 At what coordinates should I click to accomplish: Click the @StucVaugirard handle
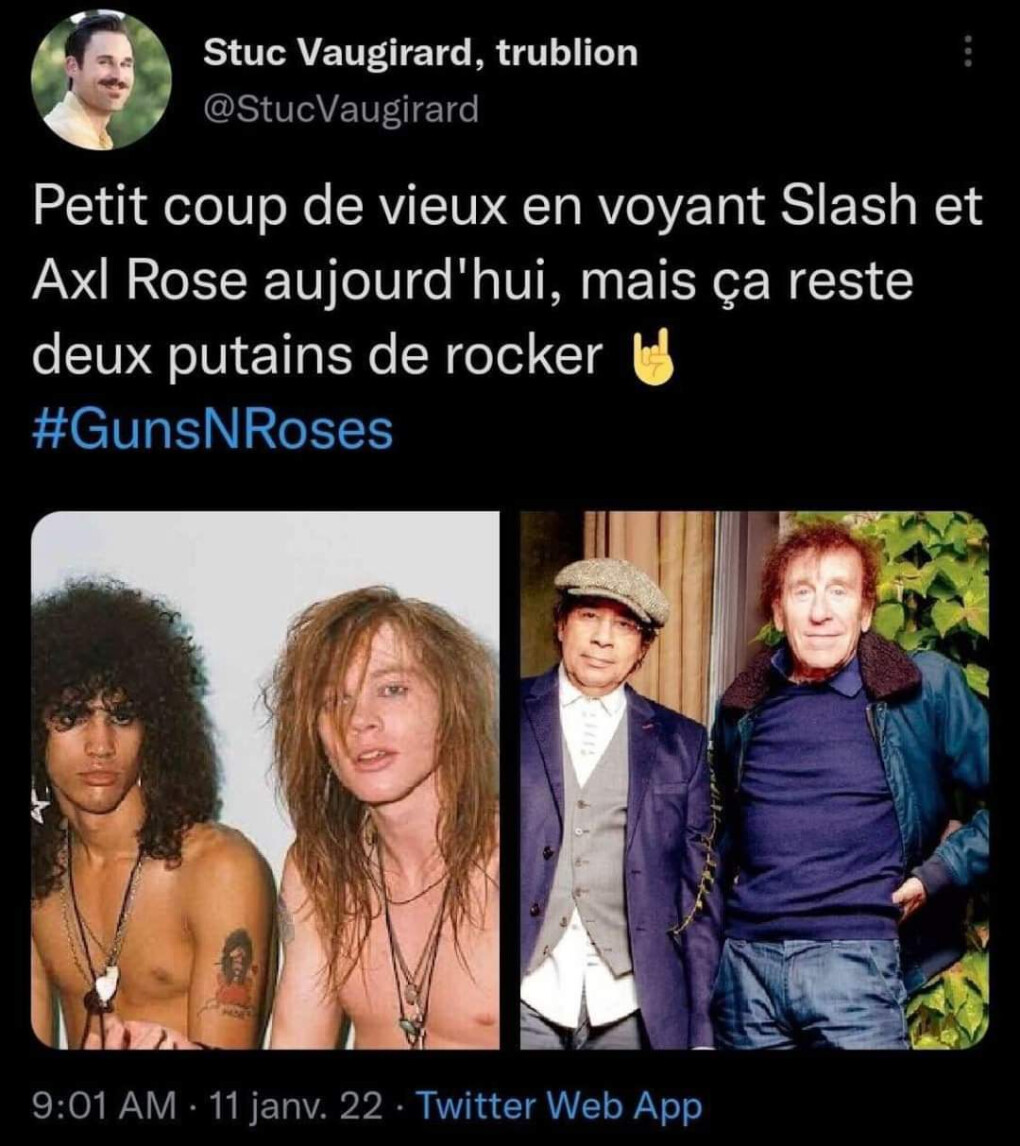(340, 109)
